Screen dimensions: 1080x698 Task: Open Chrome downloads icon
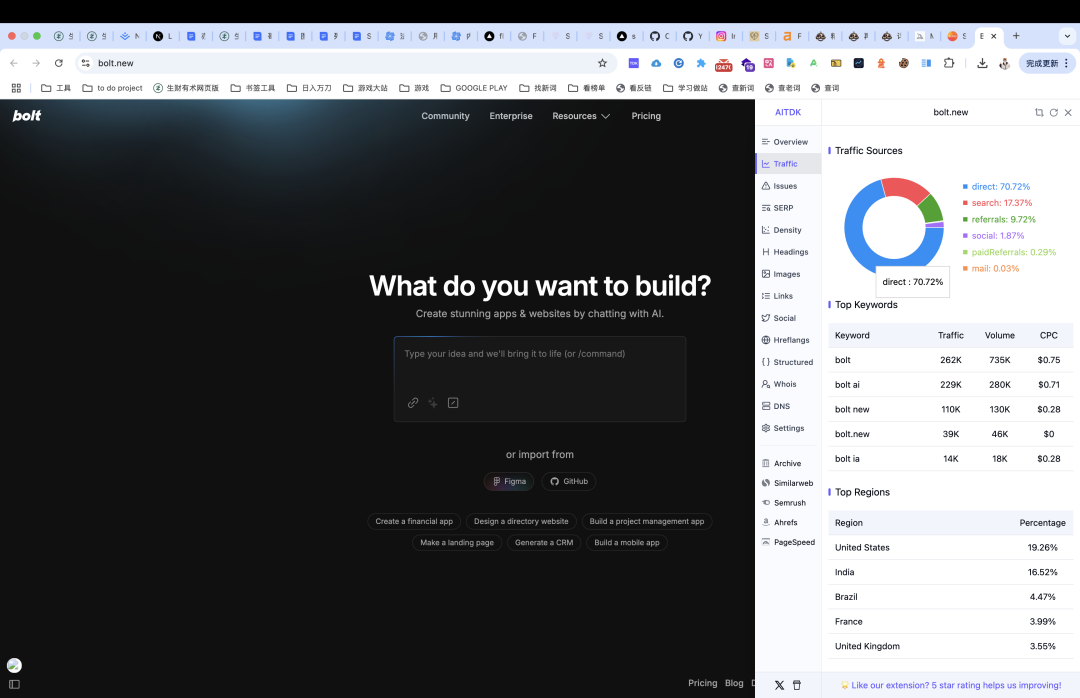(x=982, y=63)
